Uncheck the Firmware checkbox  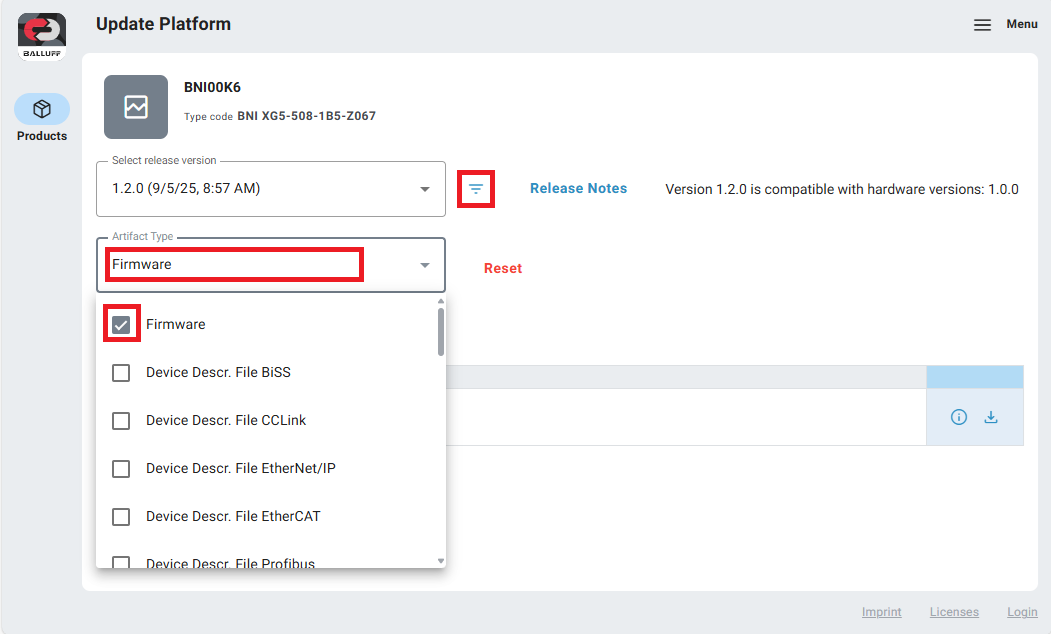tap(121, 325)
